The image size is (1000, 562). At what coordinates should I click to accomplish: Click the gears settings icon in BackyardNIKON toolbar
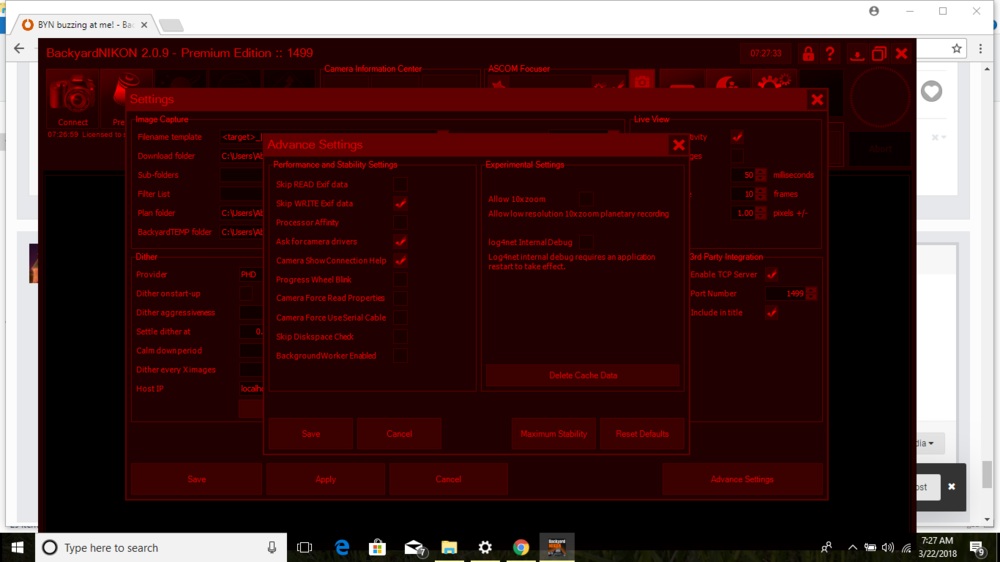tap(774, 84)
